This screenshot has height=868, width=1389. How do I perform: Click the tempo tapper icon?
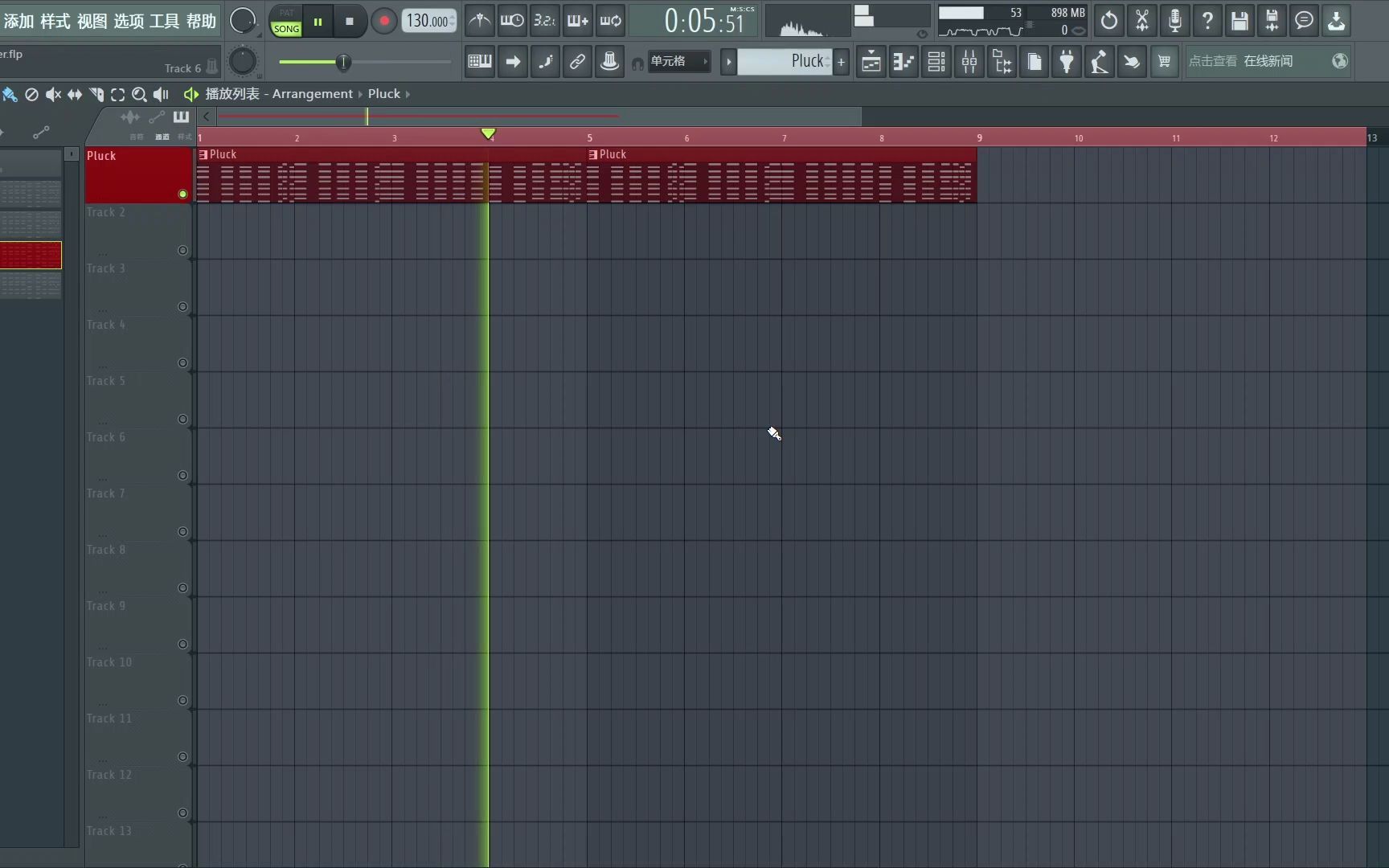[1099, 61]
